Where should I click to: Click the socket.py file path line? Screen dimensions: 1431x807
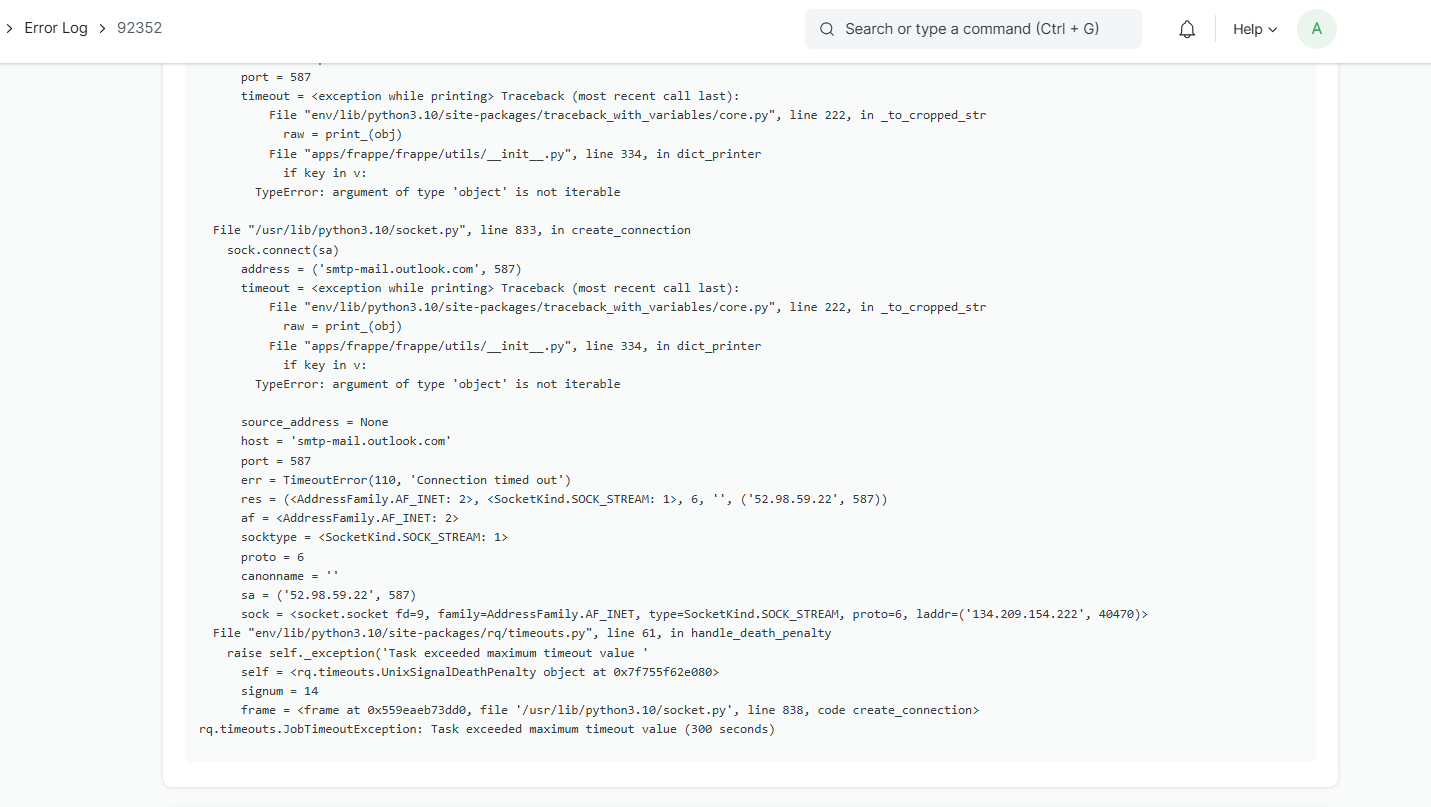450,229
